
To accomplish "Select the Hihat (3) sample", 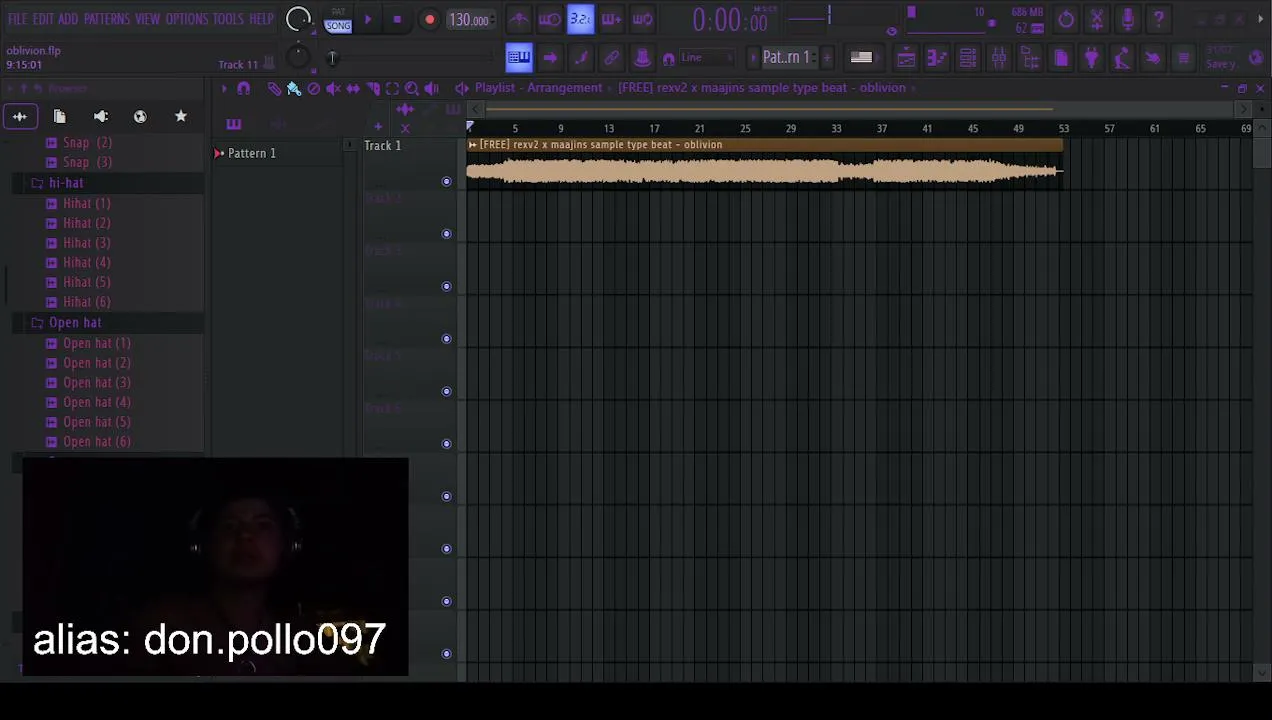I will click(x=87, y=243).
